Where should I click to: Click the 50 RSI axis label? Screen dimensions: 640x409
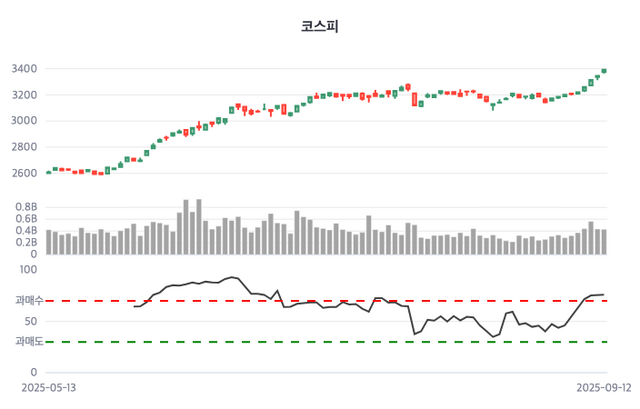click(x=31, y=321)
